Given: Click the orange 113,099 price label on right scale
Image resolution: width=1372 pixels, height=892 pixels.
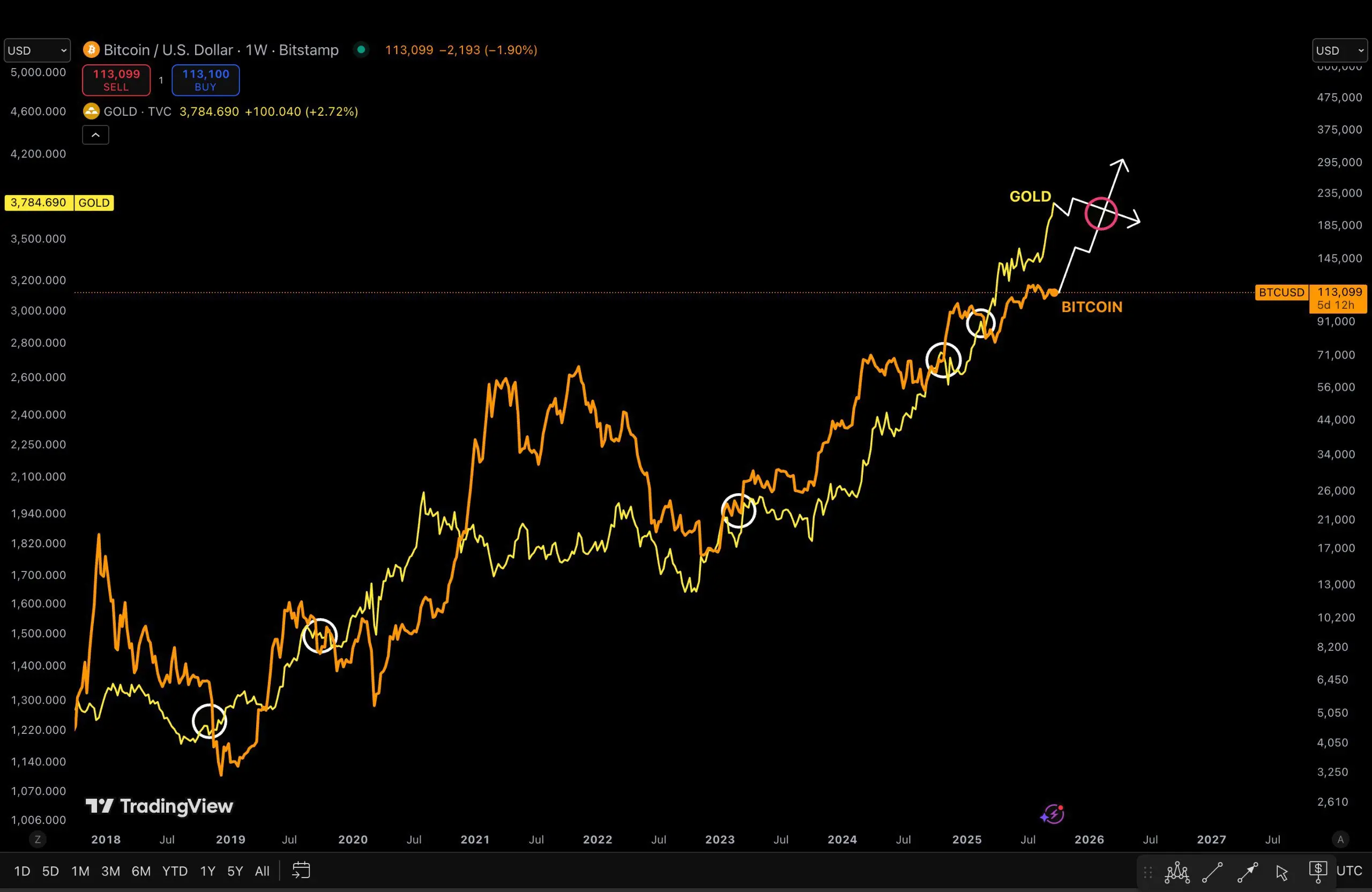Looking at the screenshot, I should 1339,292.
